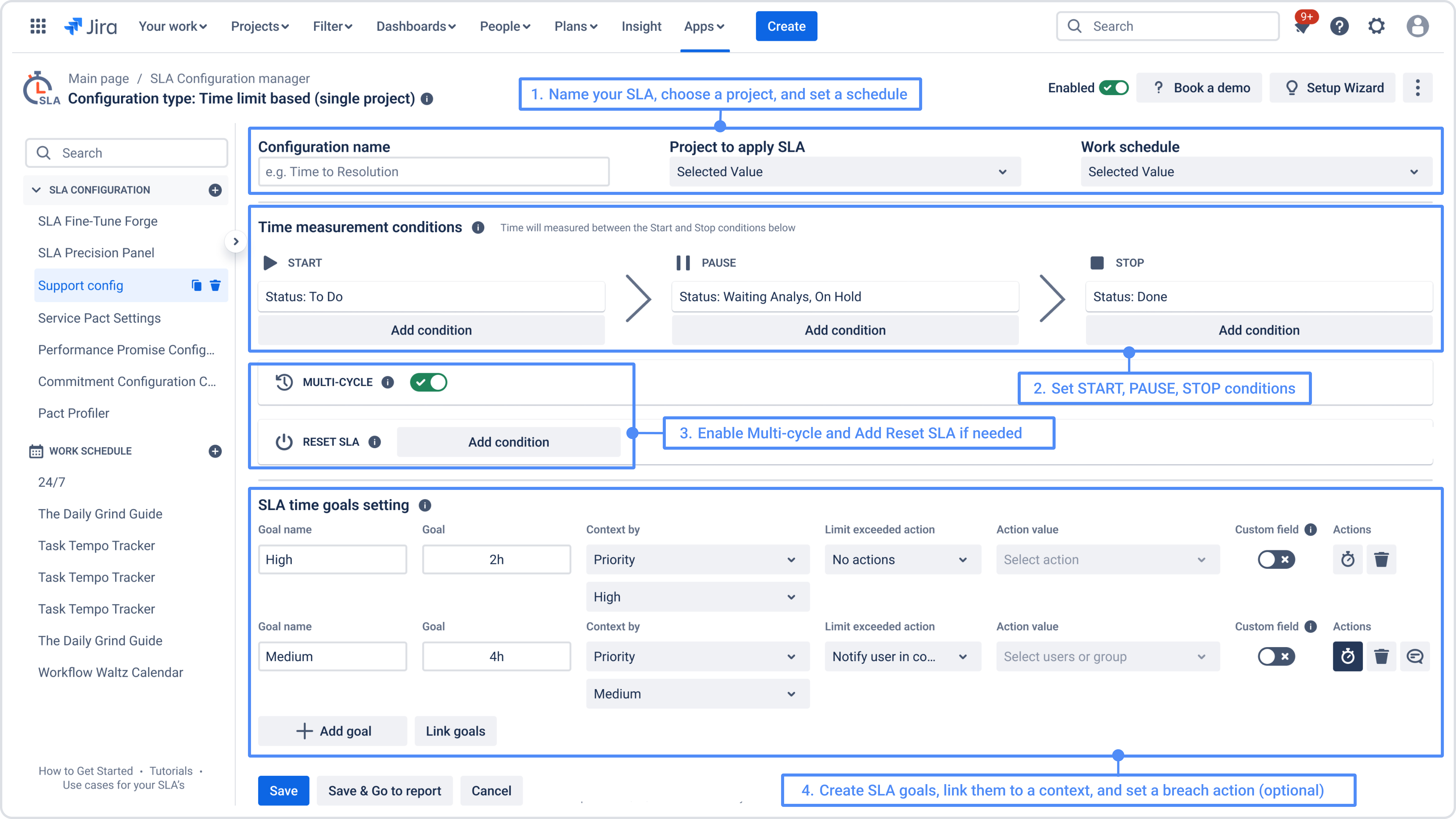Open the Select users or group dropdown
The width and height of the screenshot is (1456, 819).
pos(1108,656)
